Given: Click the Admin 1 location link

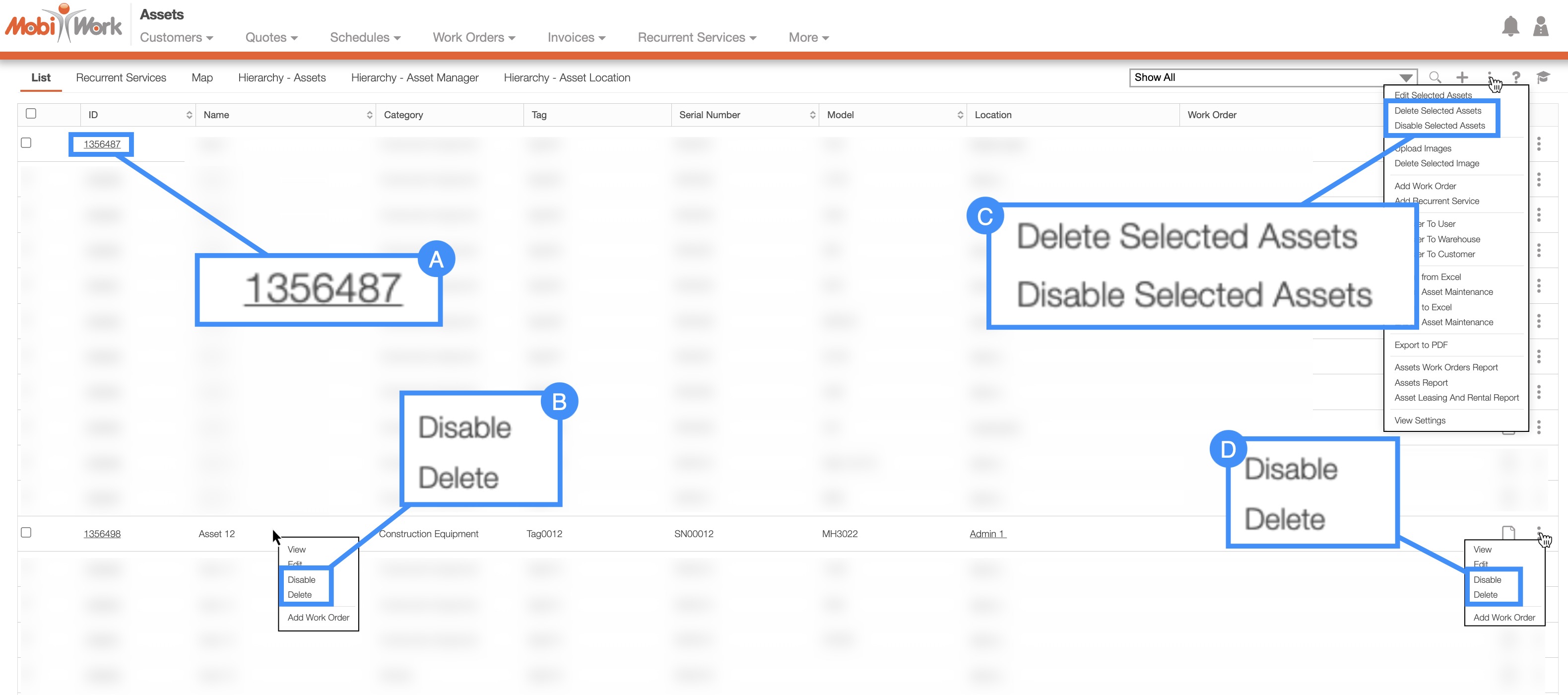Looking at the screenshot, I should 986,534.
